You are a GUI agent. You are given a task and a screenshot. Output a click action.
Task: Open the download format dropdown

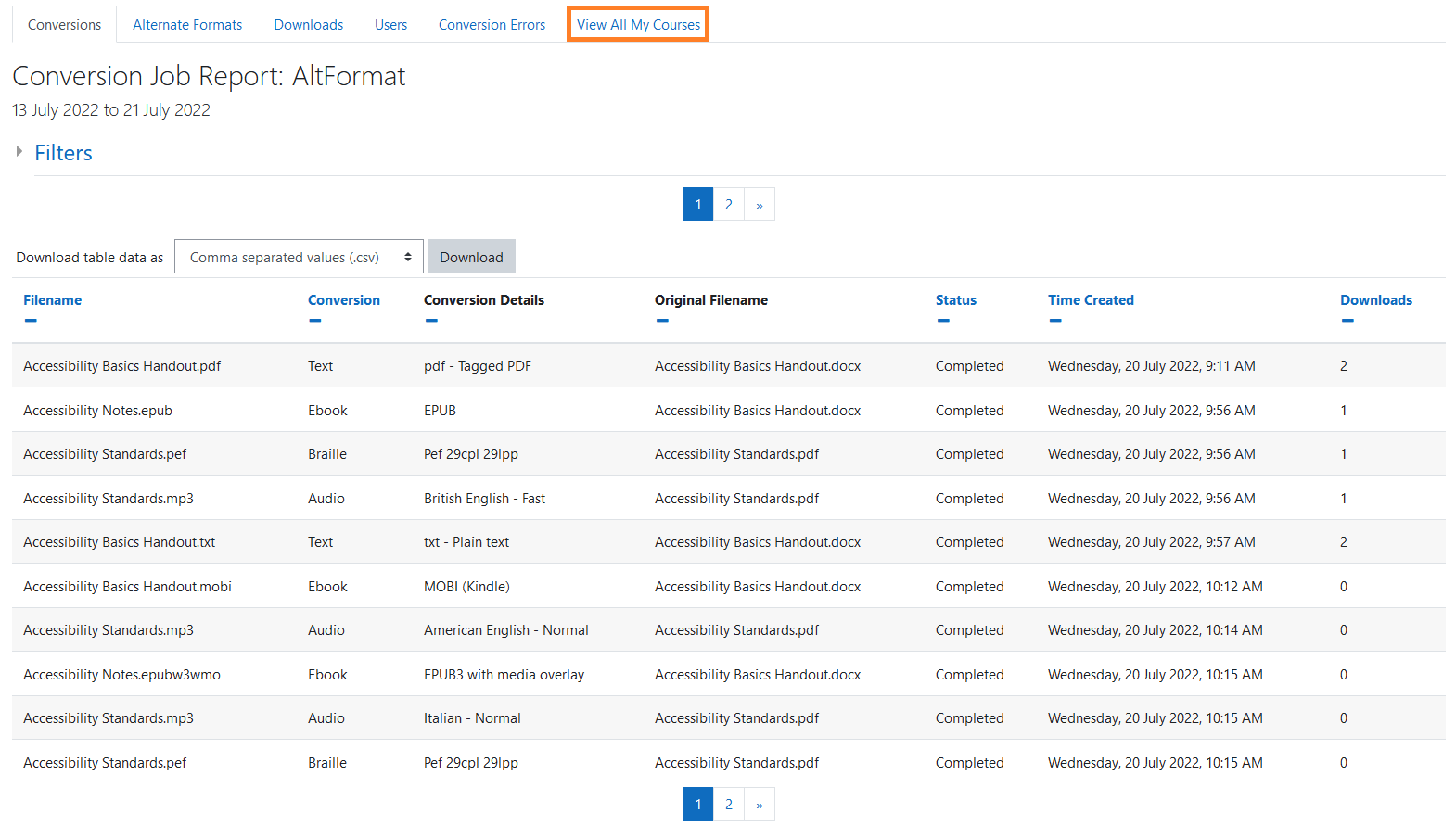[299, 257]
